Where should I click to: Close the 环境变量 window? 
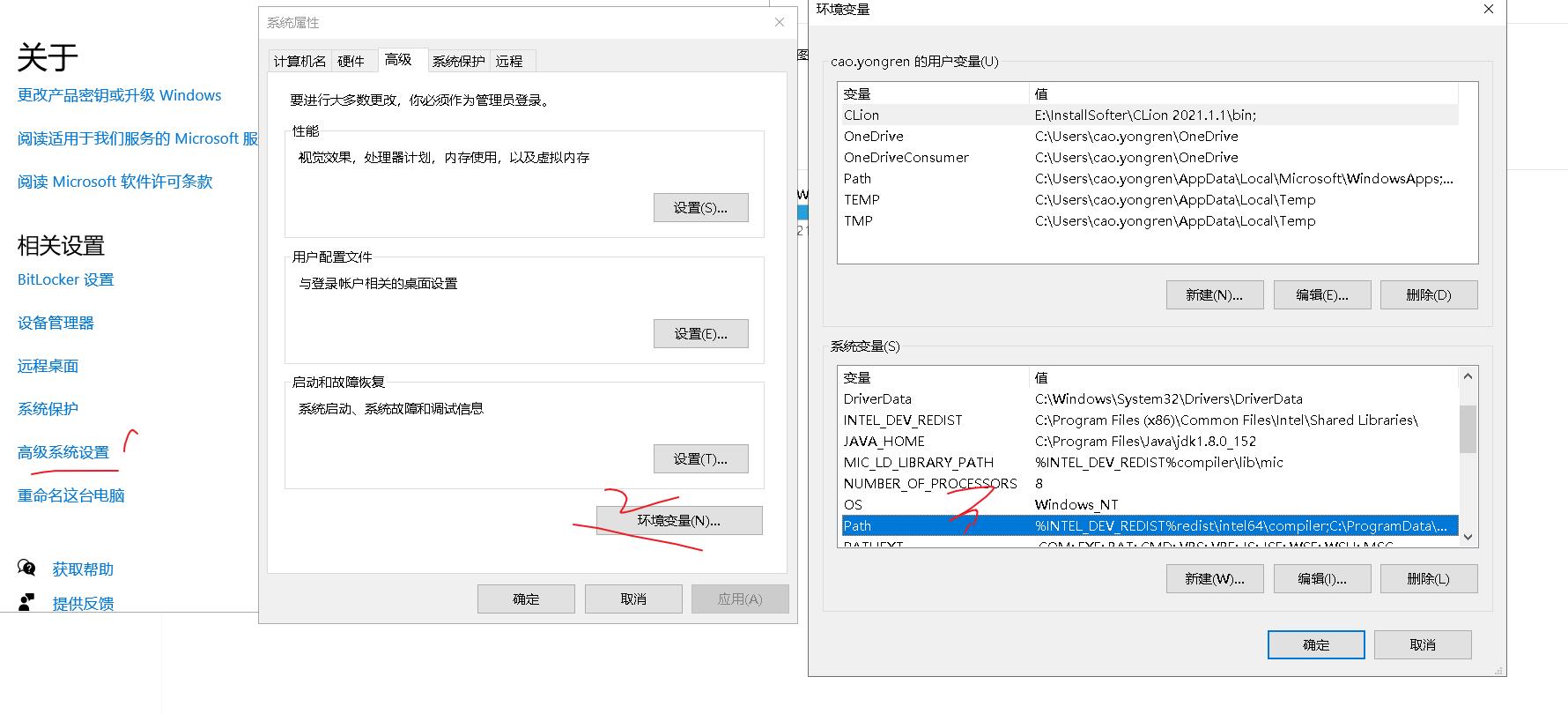pos(1489,9)
